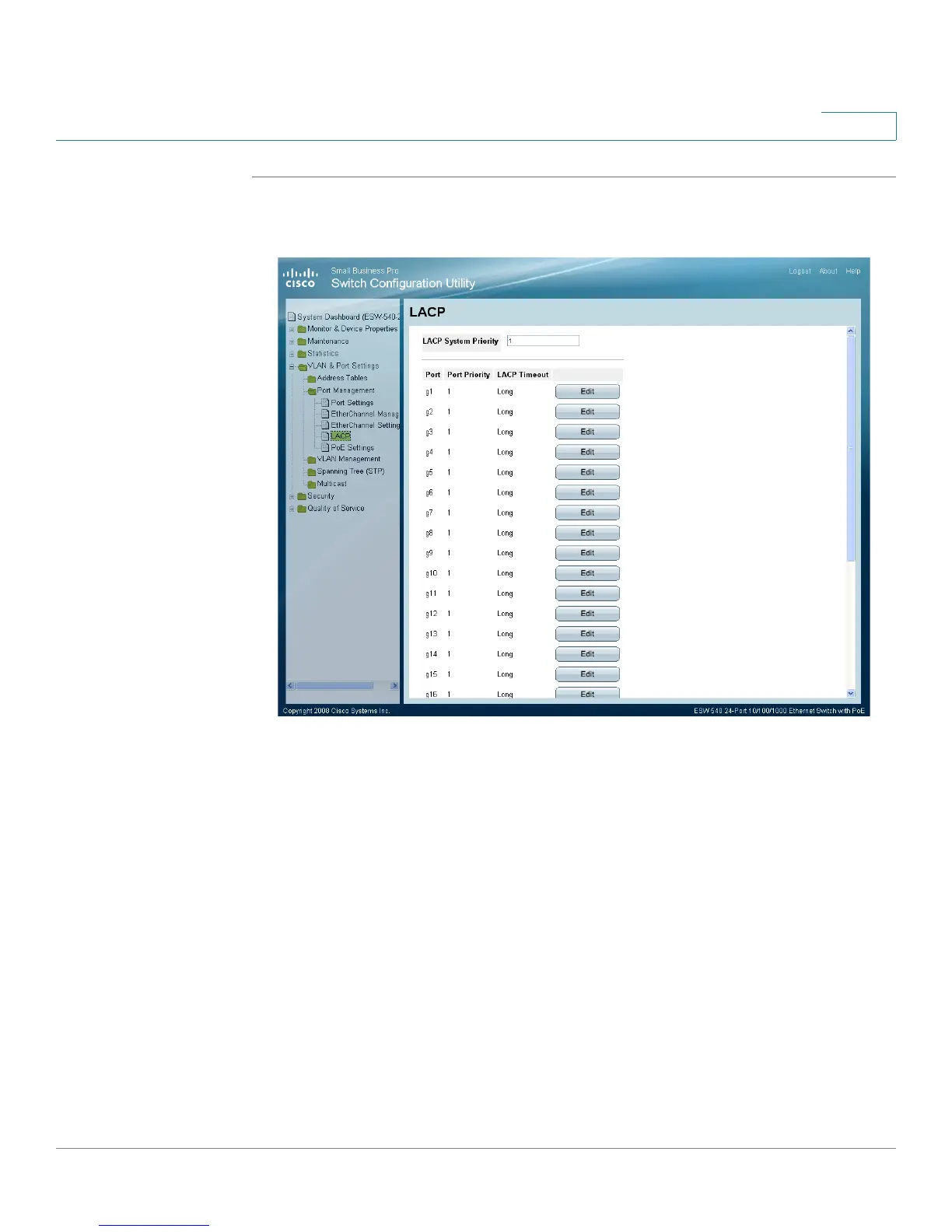952x1232 pixels.
Task: Click the Multicast folder icon
Action: click(312, 485)
